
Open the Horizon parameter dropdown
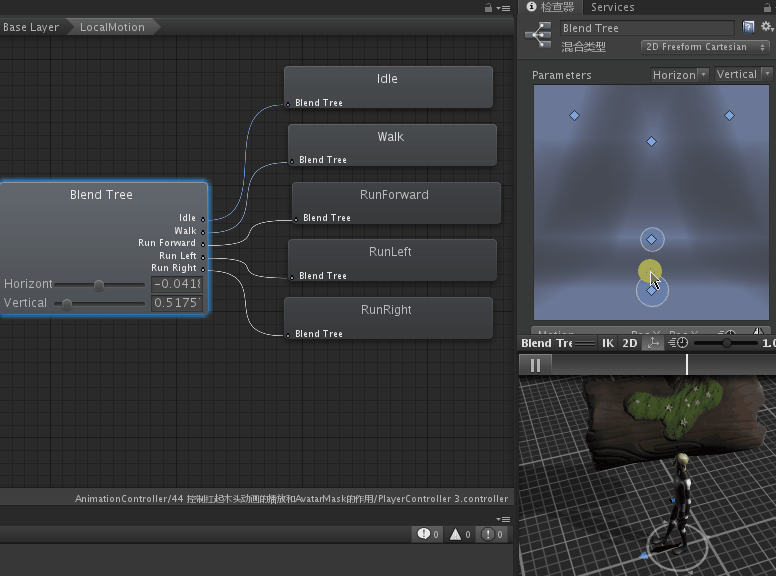(x=679, y=75)
